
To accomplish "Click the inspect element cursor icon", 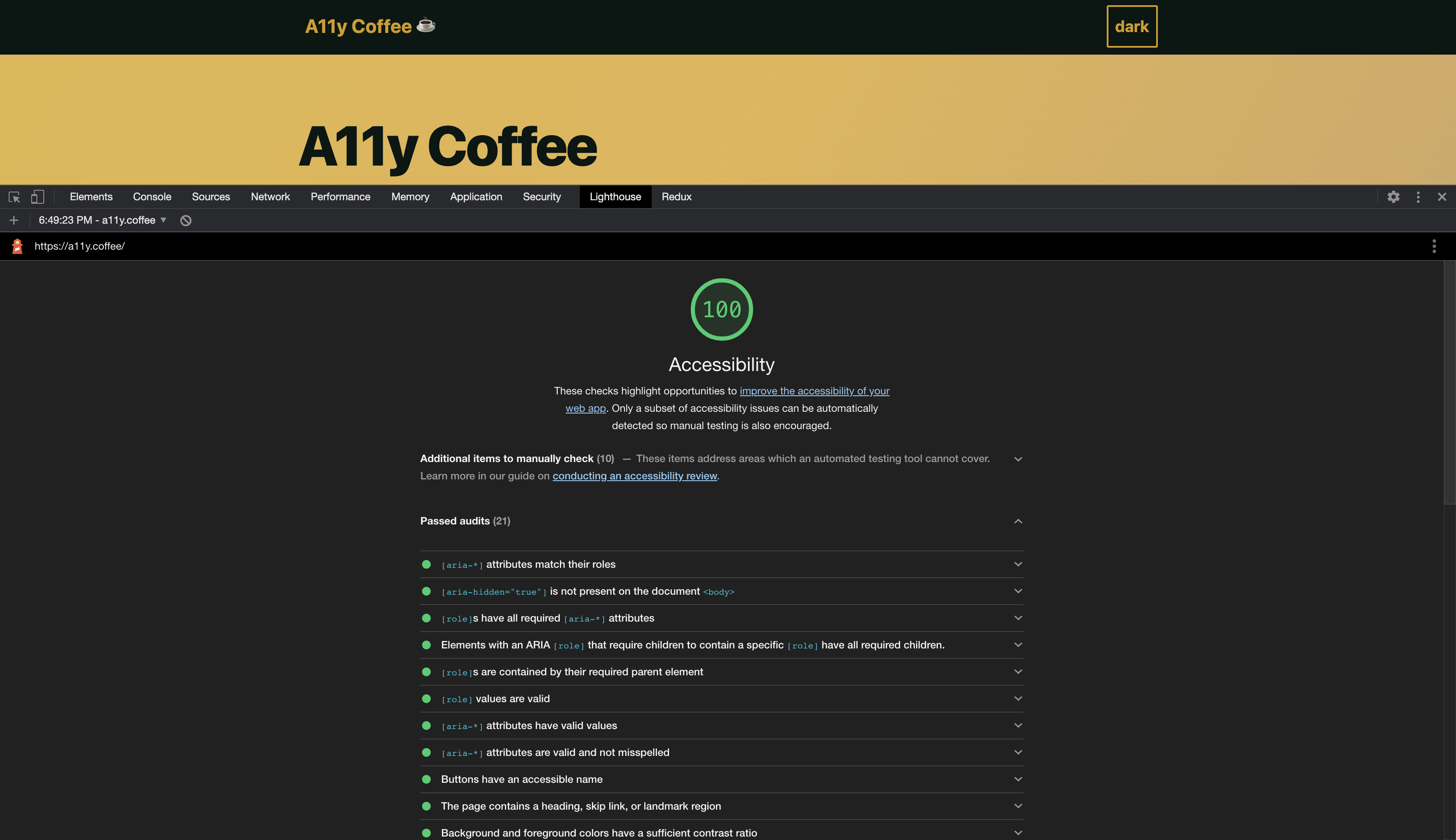I will 14,196.
